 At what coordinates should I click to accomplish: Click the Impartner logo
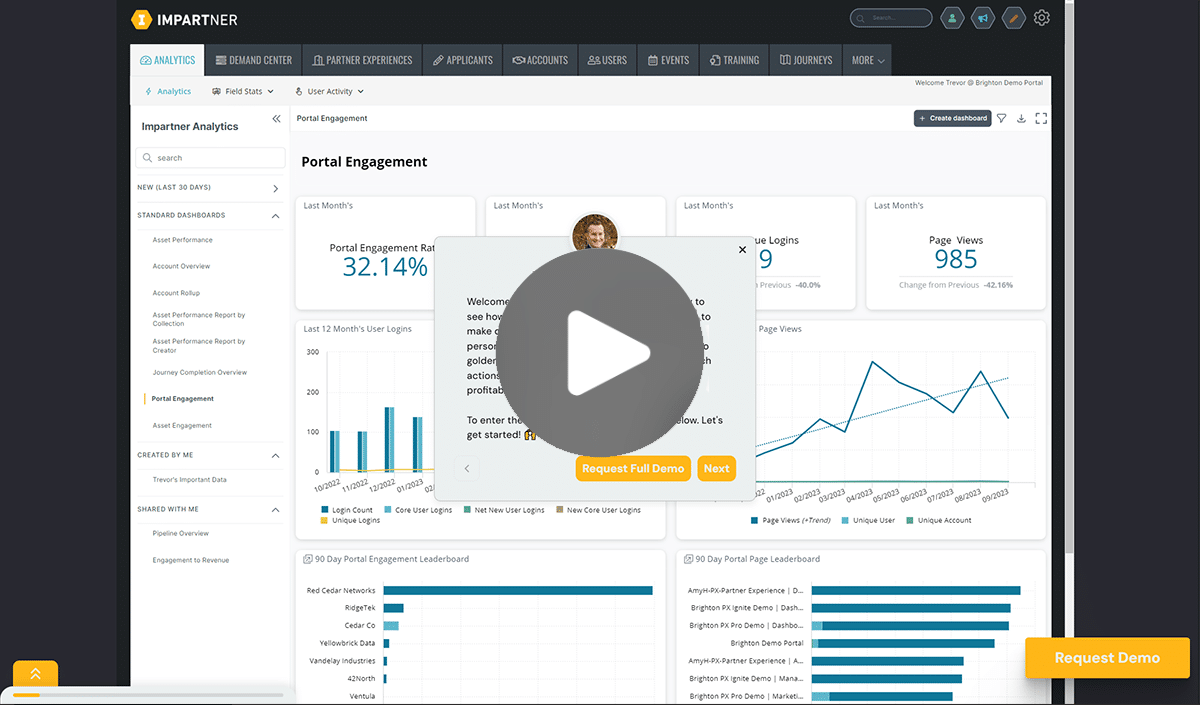coord(184,19)
